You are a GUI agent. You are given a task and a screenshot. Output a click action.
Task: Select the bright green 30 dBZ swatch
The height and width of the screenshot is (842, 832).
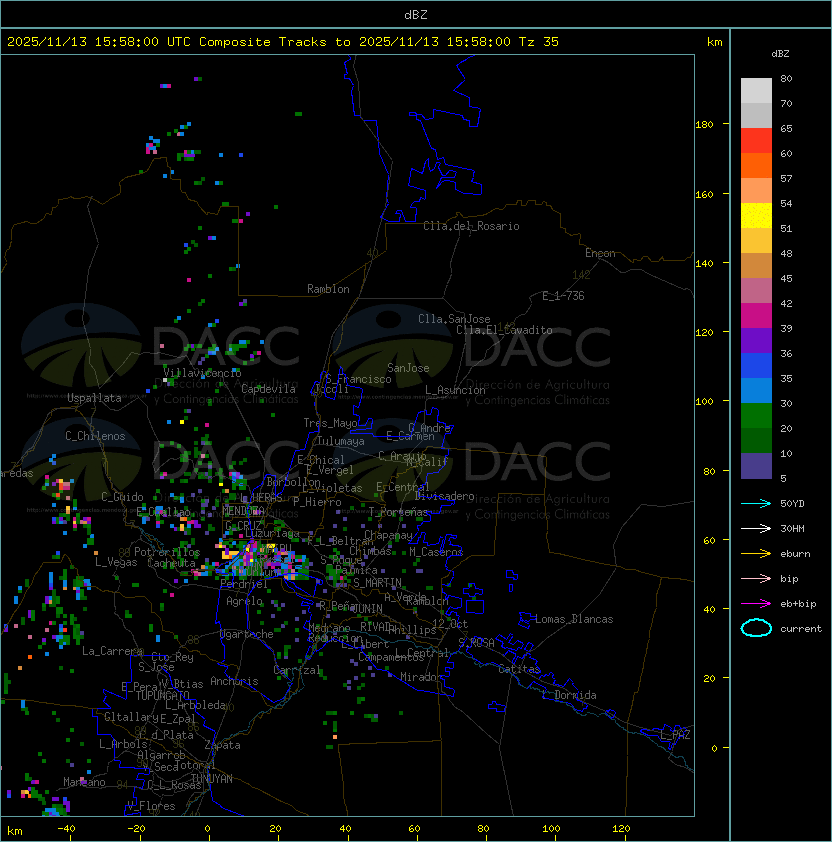(756, 416)
